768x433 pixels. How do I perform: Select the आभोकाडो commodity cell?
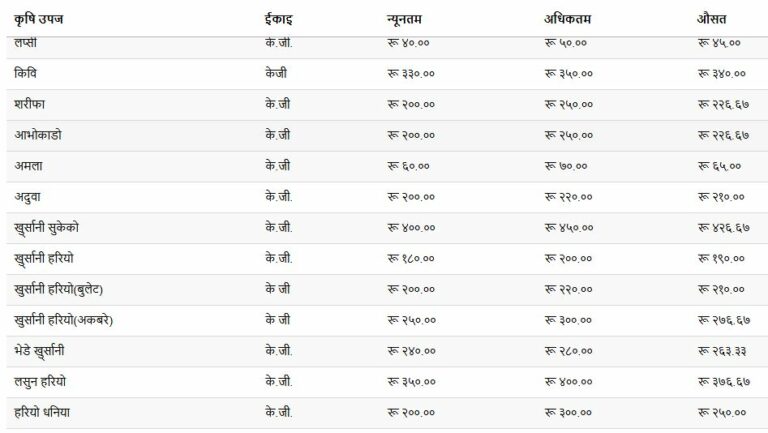point(38,135)
